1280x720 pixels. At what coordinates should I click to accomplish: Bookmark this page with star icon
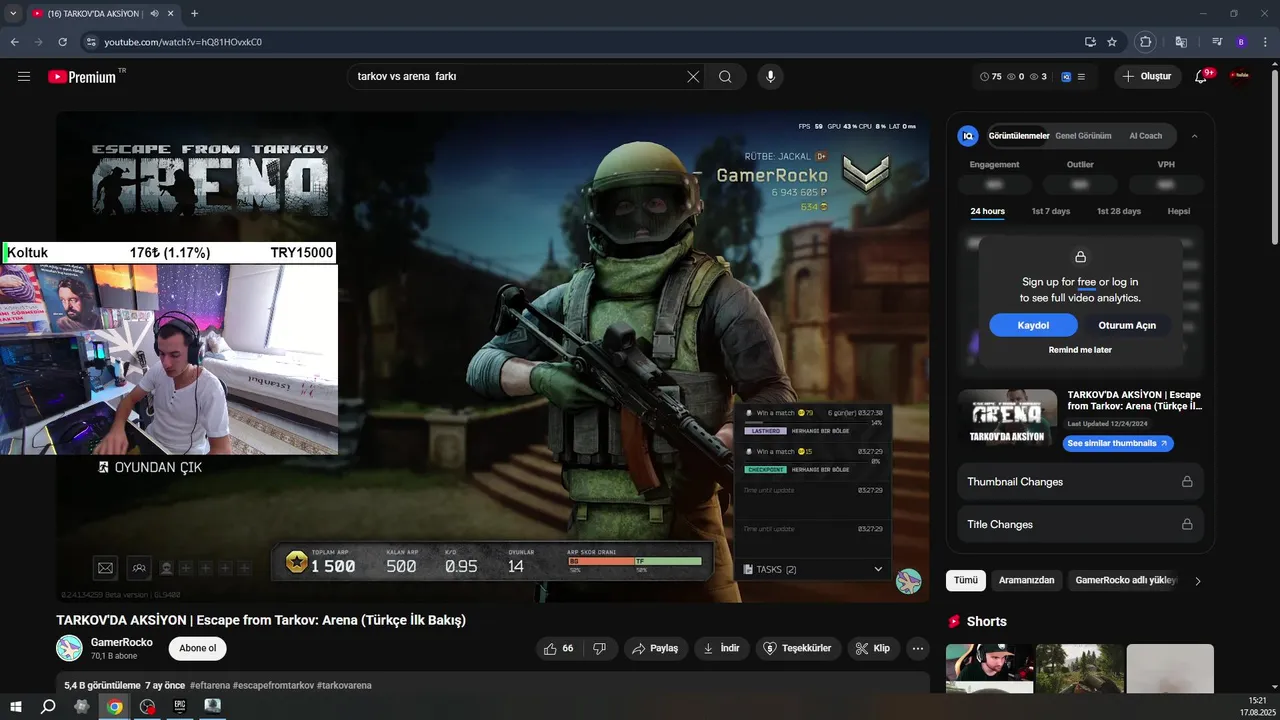pos(1112,42)
